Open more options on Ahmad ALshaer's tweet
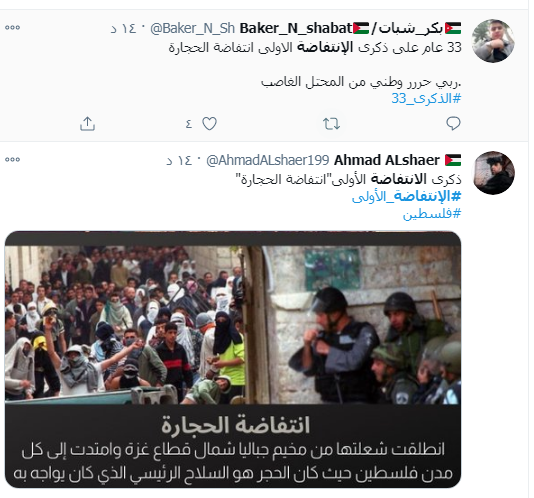 click(x=13, y=159)
